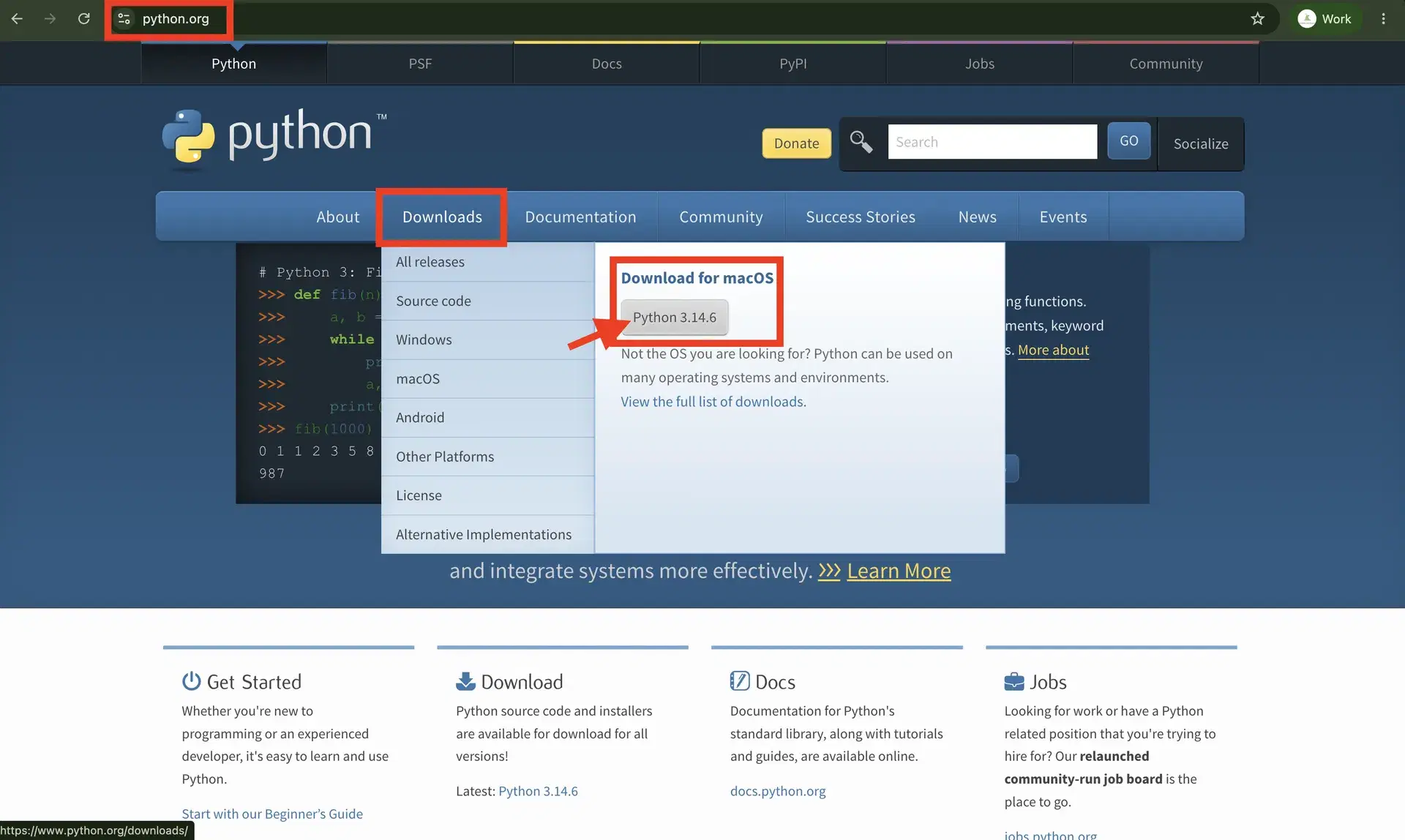Select Other Platforms in Downloads menu
1405x840 pixels.
coord(487,457)
